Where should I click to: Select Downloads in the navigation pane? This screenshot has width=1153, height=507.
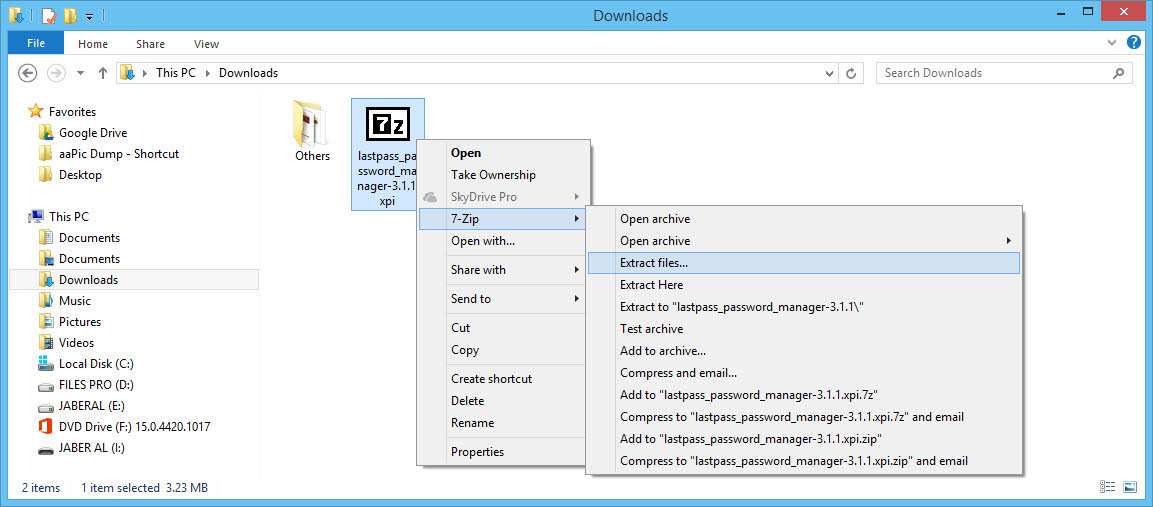coord(88,280)
